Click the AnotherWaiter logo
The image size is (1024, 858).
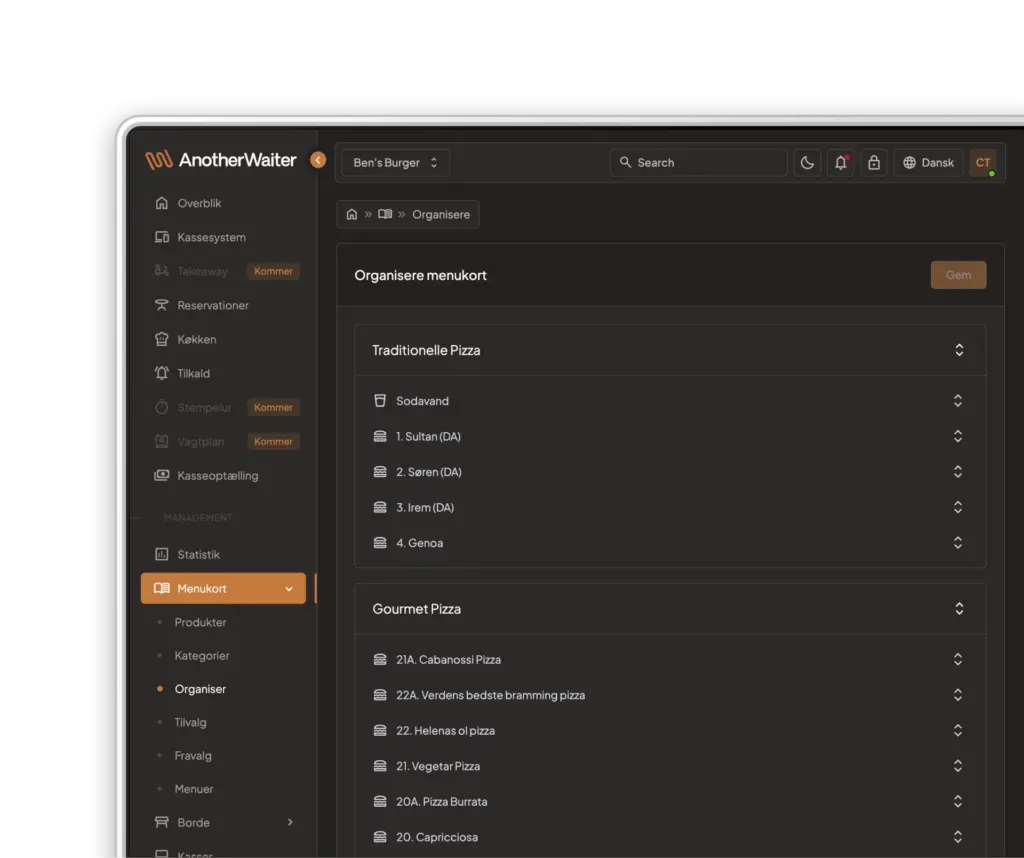[x=221, y=160]
